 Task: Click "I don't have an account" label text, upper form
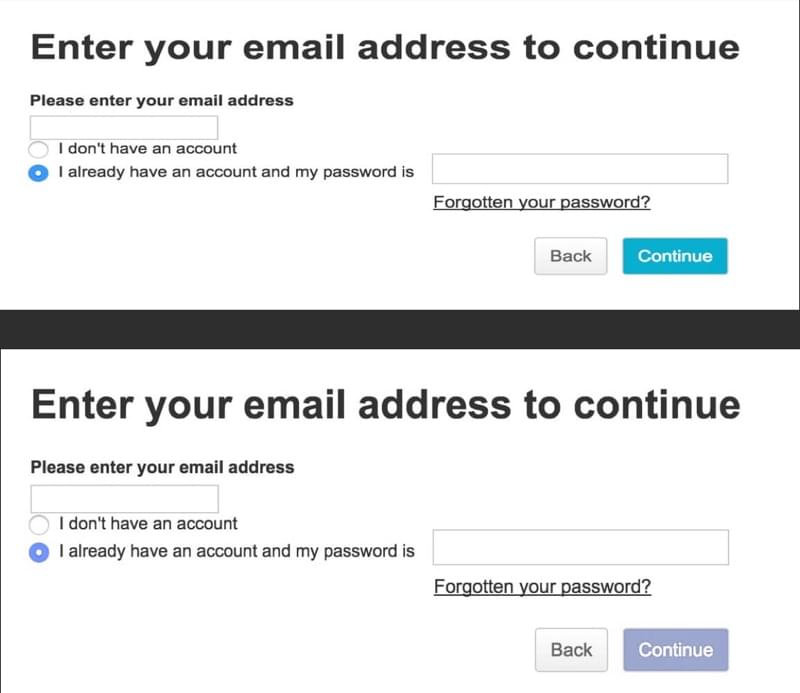[x=147, y=148]
